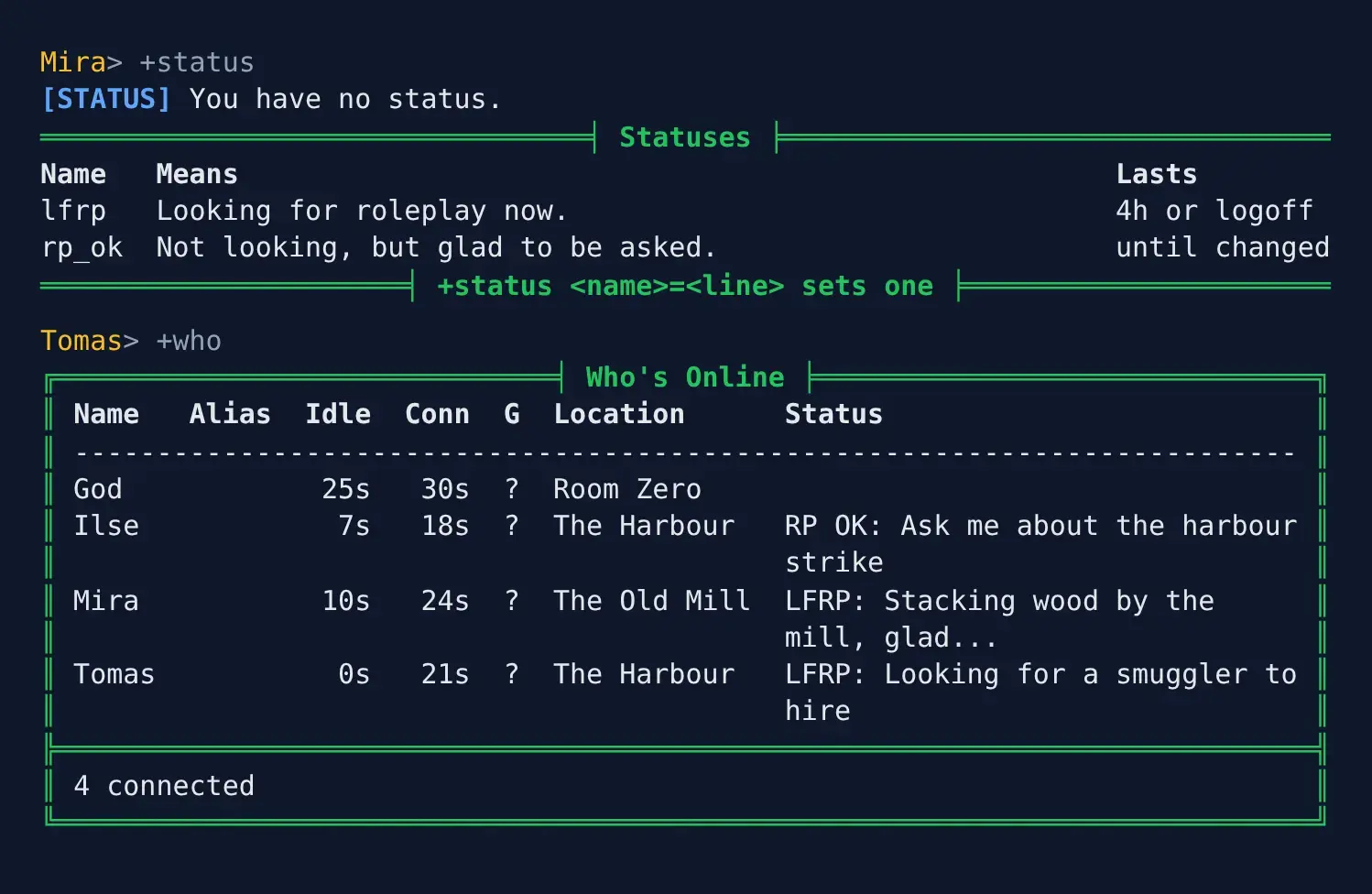The height and width of the screenshot is (894, 1372).
Task: Click the 'Conn' column header
Action: [x=437, y=414]
